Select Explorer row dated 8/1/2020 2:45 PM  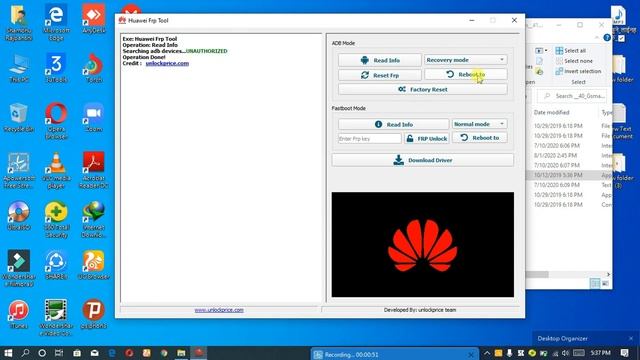pyautogui.click(x=569, y=156)
